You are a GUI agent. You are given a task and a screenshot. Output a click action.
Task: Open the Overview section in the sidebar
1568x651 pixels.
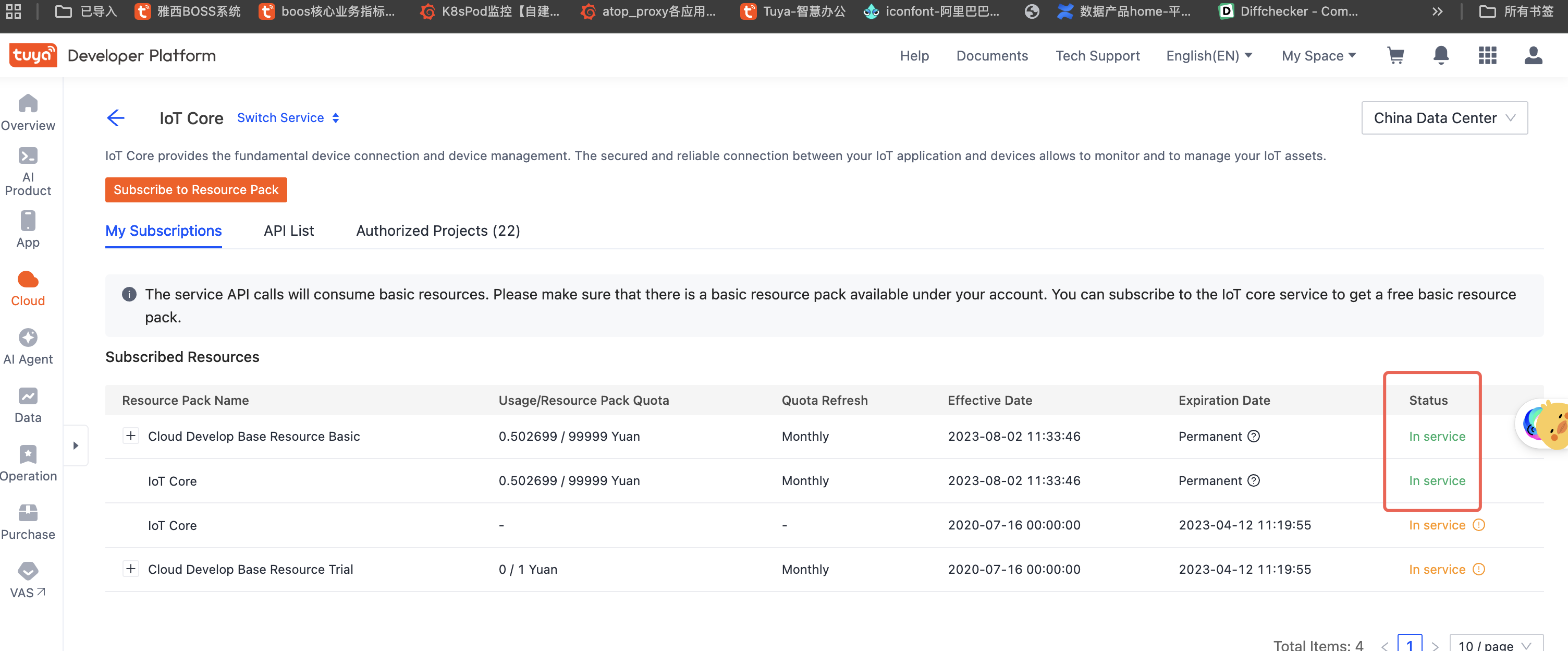28,113
